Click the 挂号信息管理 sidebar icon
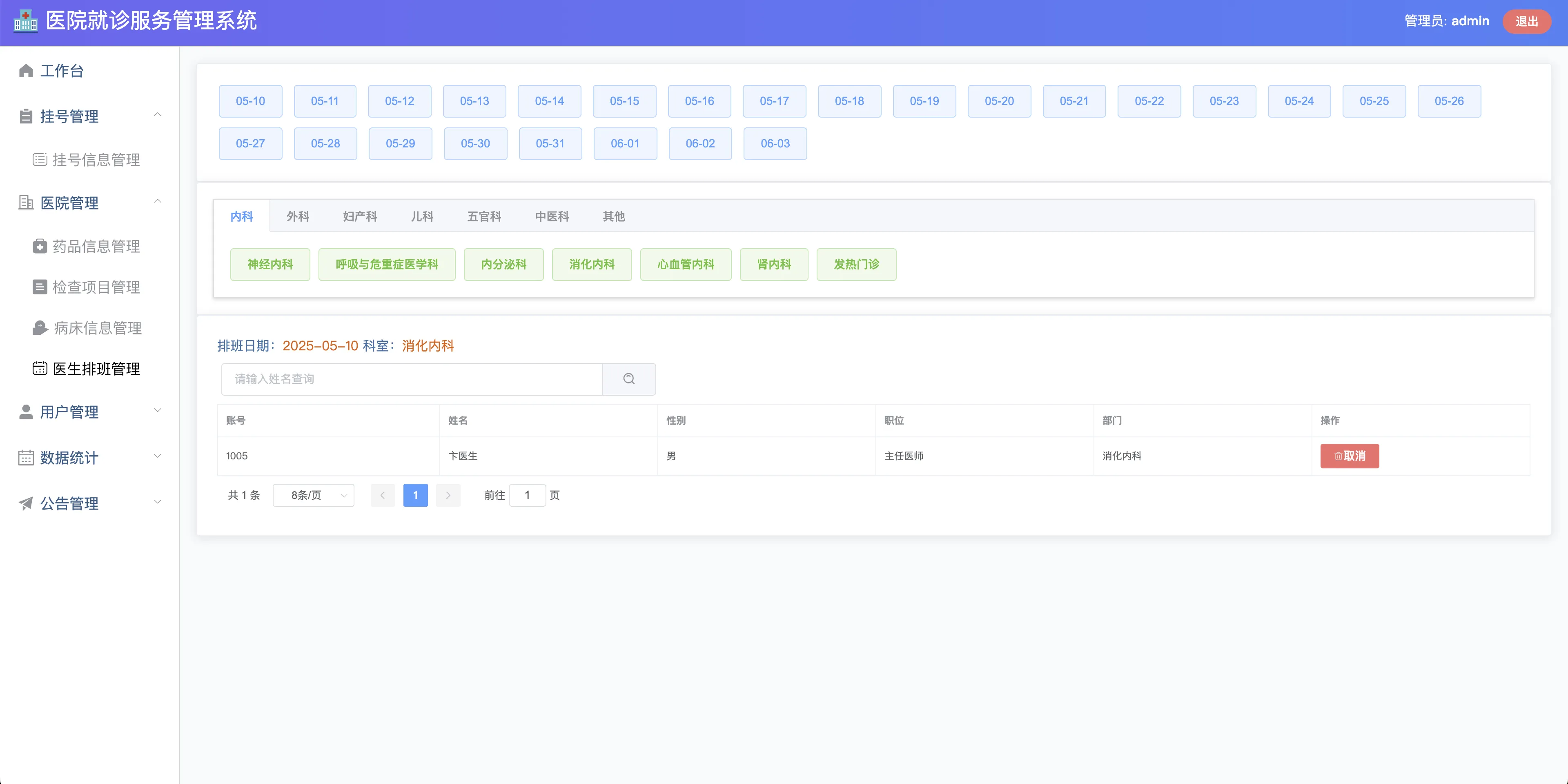The height and width of the screenshot is (784, 1568). pos(40,160)
